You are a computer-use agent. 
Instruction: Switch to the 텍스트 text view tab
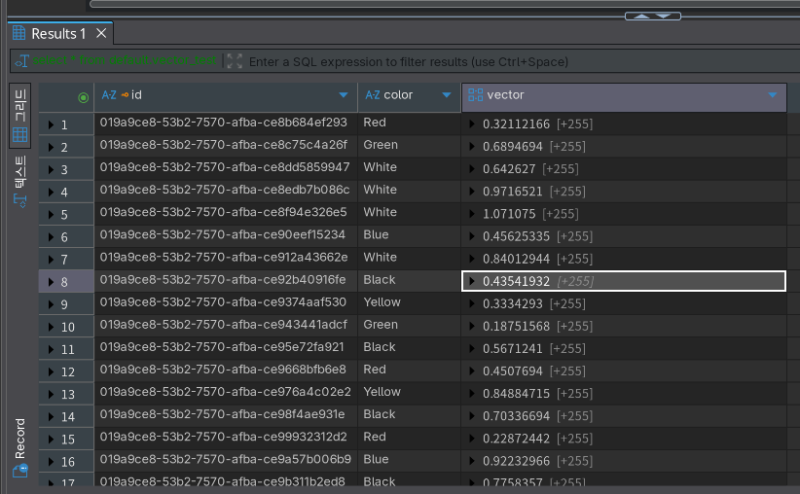(20, 181)
